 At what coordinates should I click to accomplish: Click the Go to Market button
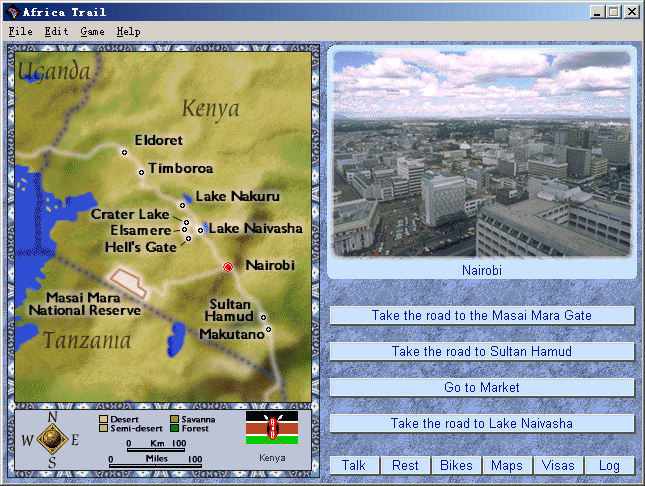pyautogui.click(x=482, y=387)
